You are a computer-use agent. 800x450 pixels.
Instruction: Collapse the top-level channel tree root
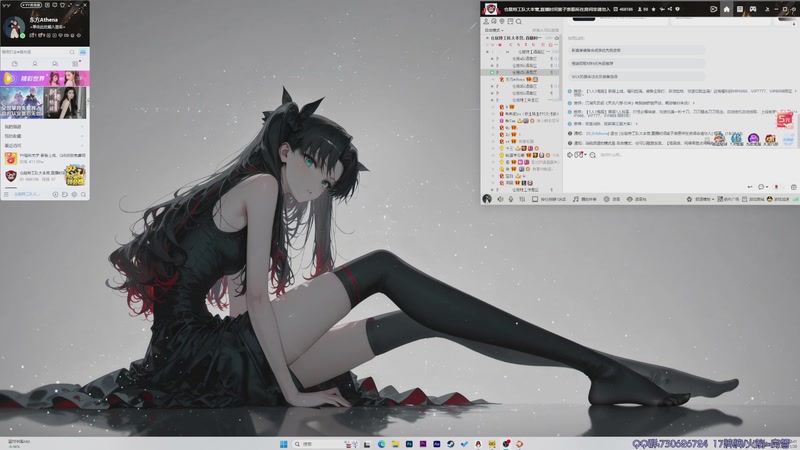click(x=487, y=38)
